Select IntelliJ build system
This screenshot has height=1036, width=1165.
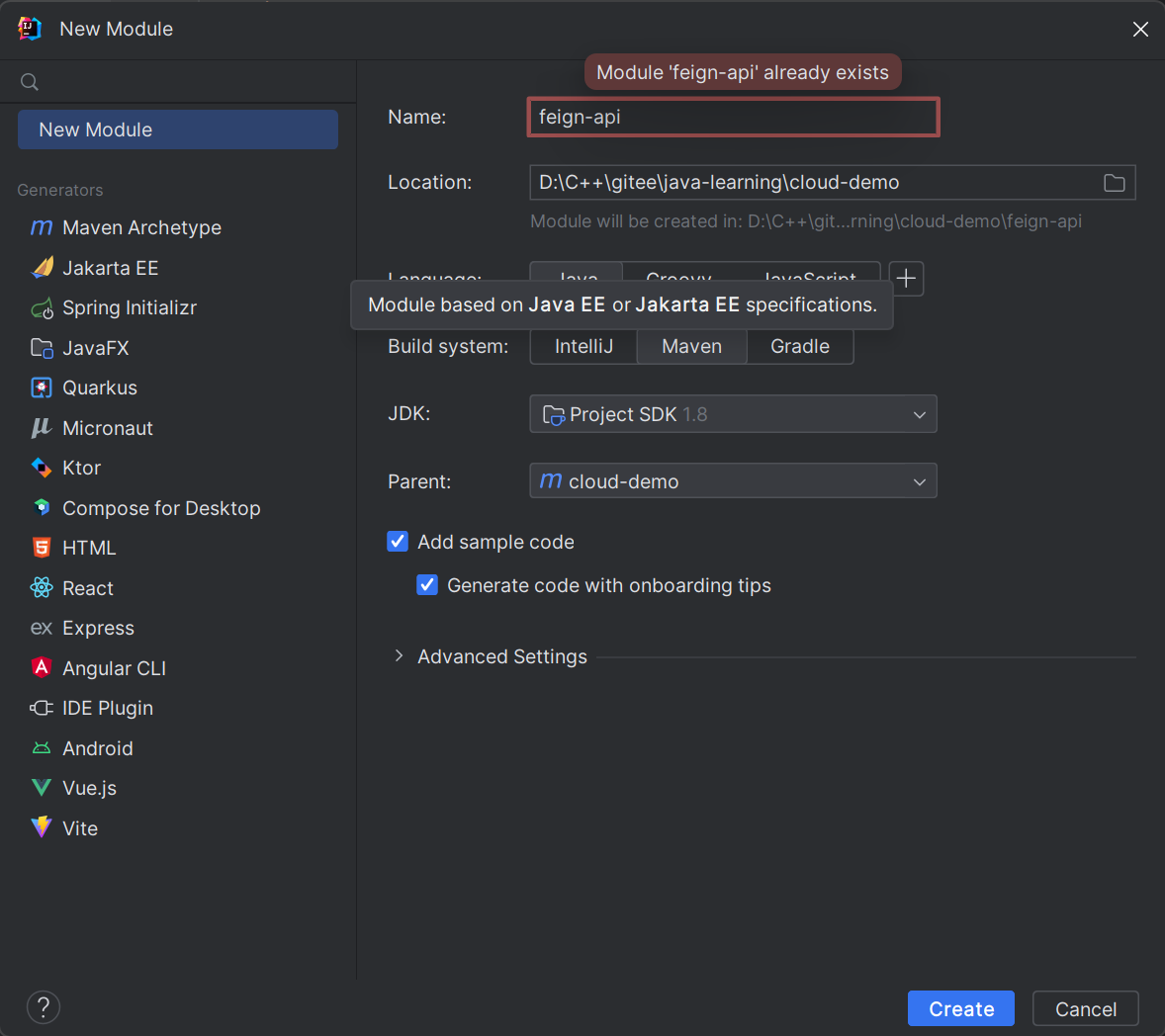tap(583, 347)
